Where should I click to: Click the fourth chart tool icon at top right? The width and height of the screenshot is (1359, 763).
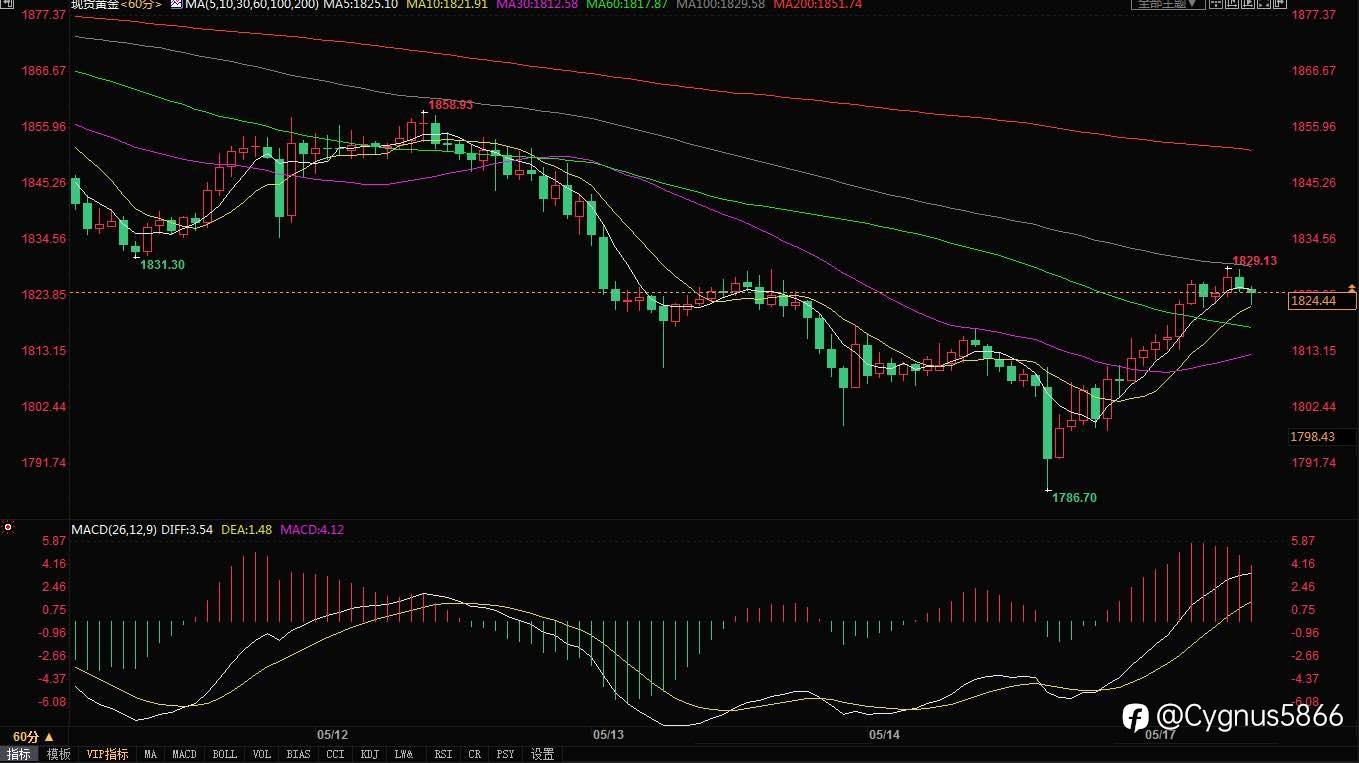pos(1264,4)
